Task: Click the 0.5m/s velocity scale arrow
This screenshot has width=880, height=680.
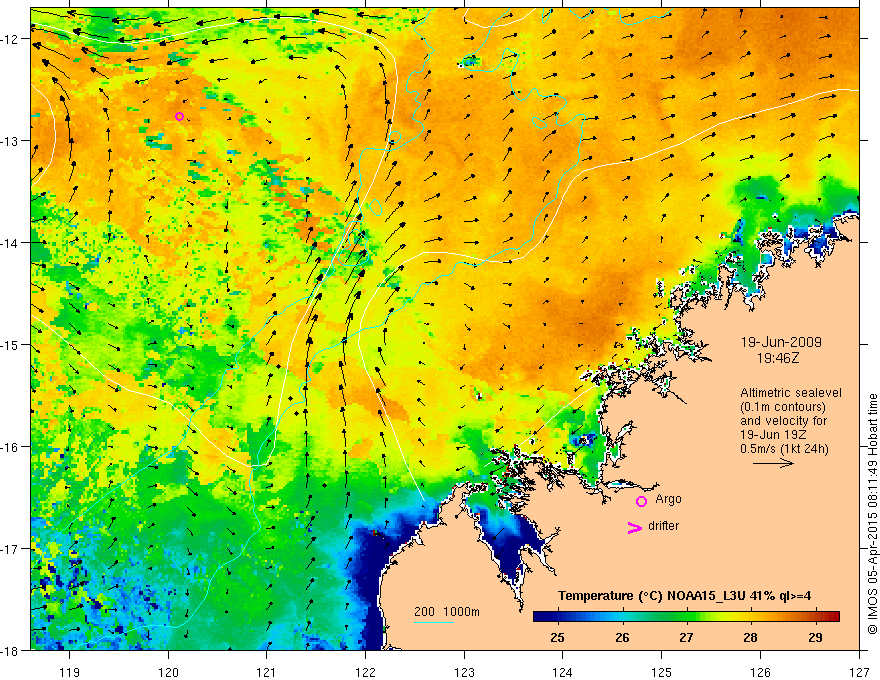Action: (x=773, y=463)
